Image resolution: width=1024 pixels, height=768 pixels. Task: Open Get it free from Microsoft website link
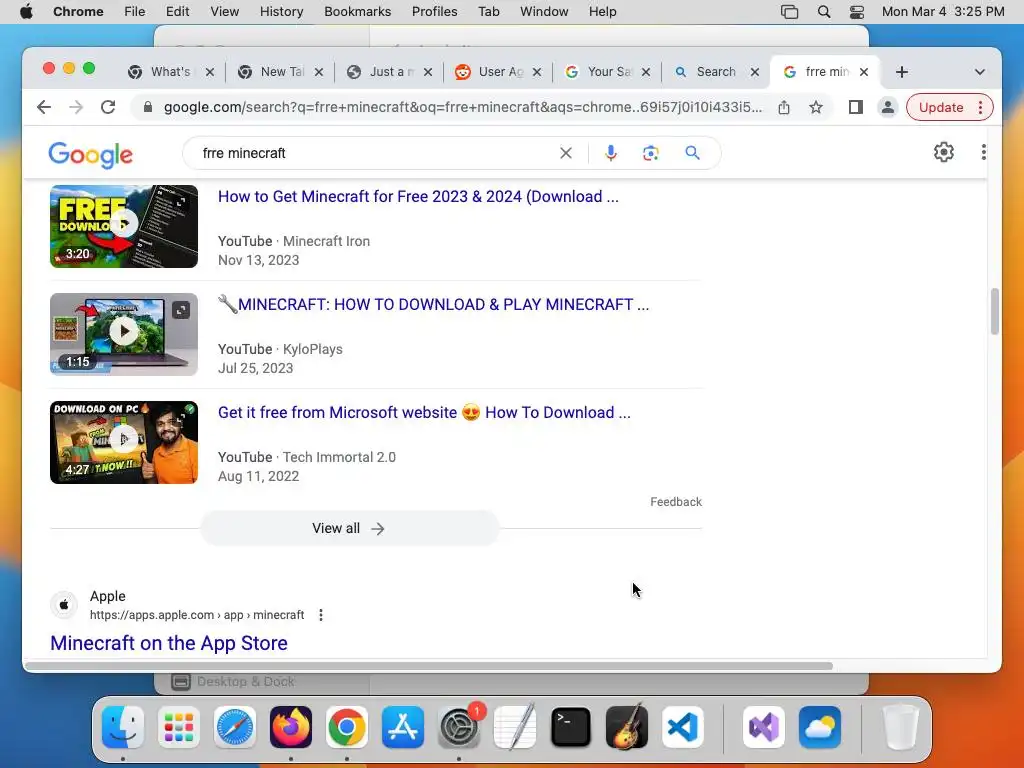[x=424, y=413]
